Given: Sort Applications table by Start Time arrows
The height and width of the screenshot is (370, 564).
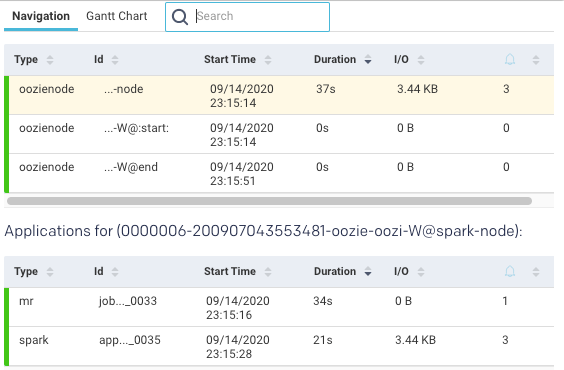Looking at the screenshot, I should coord(268,272).
